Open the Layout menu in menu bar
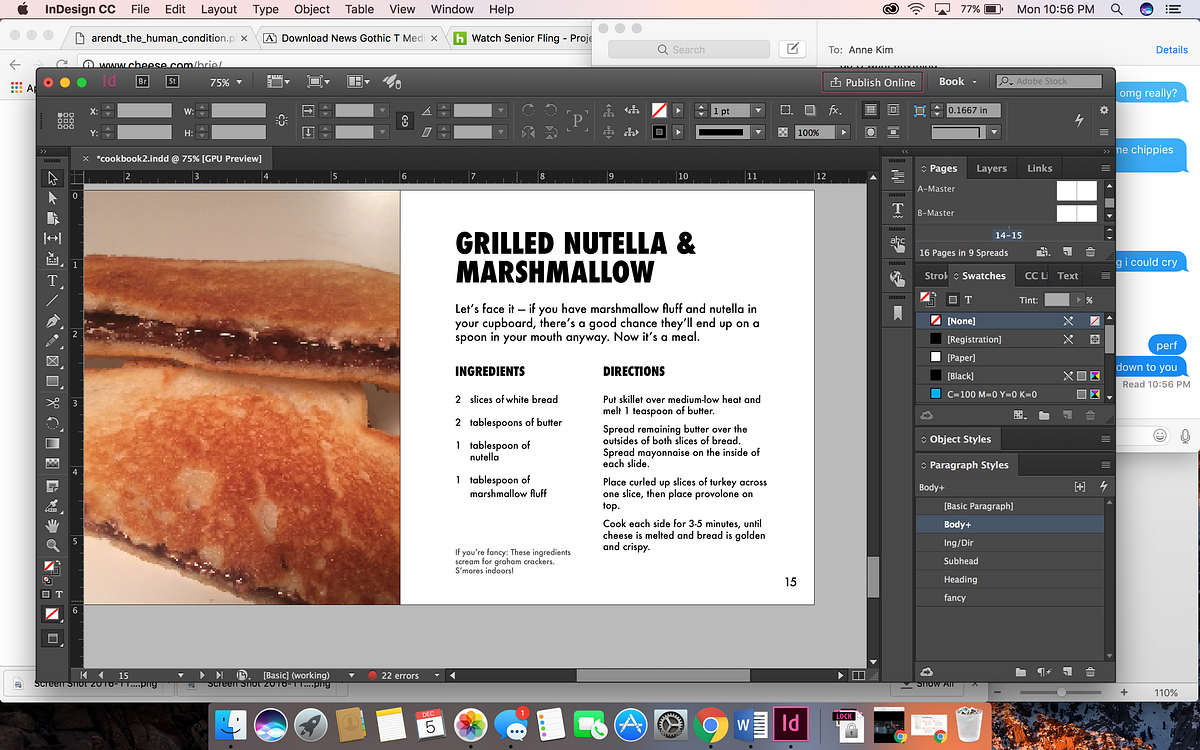Screen dimensions: 1200x750 pos(219,9)
